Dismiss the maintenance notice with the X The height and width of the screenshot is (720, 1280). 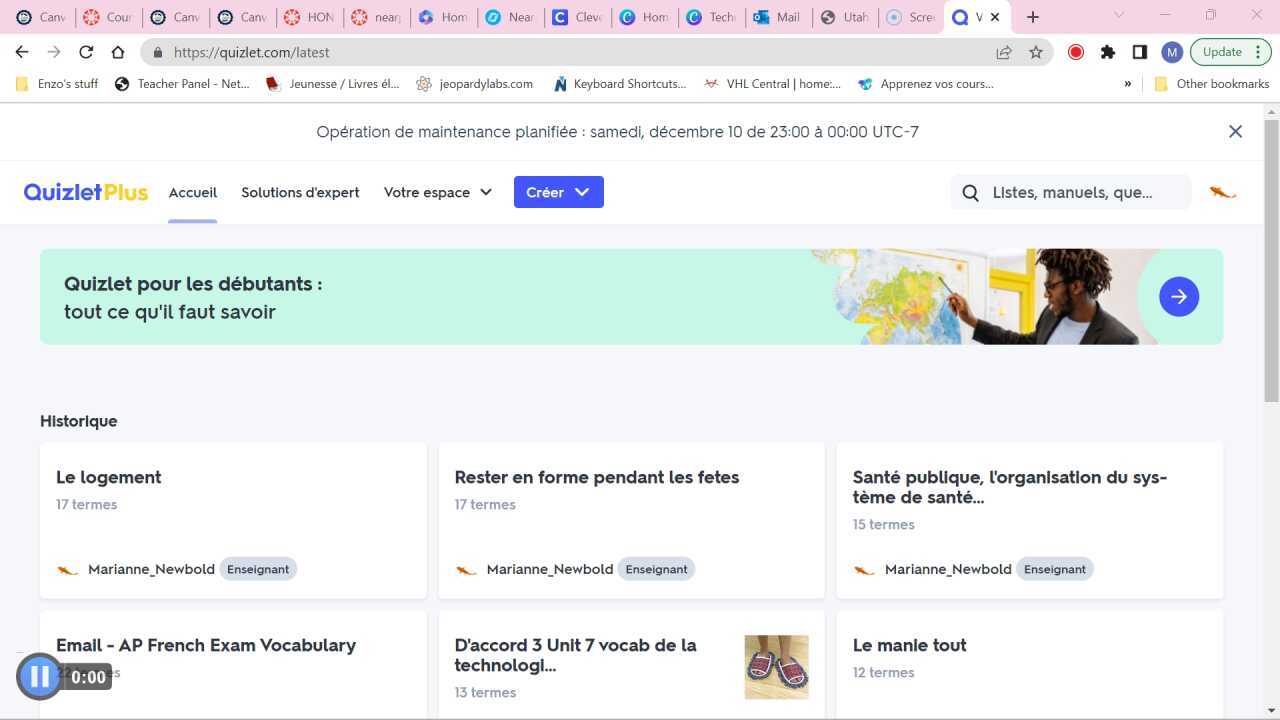coord(1235,131)
